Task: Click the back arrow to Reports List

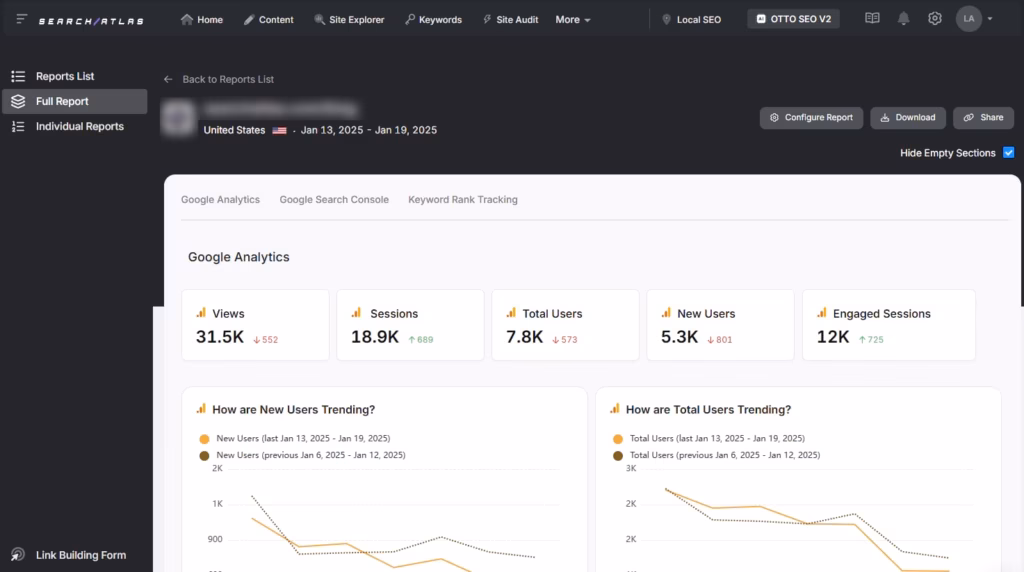Action: tap(168, 79)
